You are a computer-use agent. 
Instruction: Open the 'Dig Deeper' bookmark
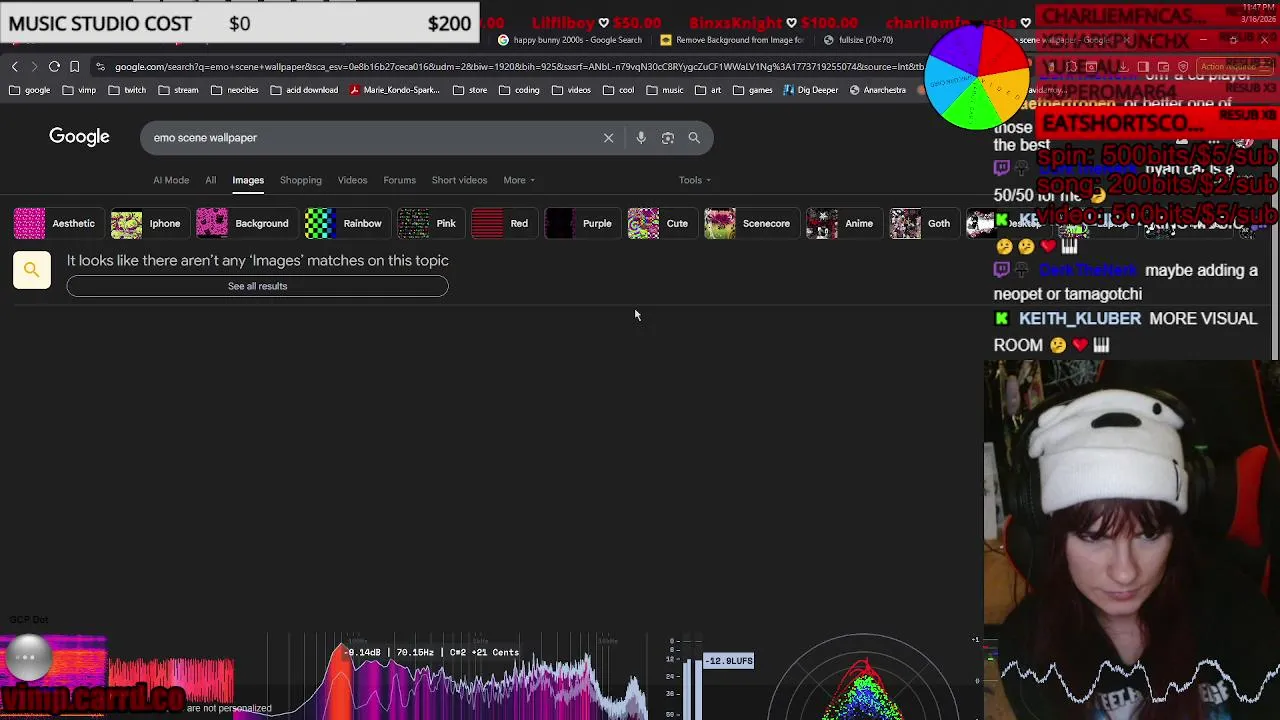[811, 90]
